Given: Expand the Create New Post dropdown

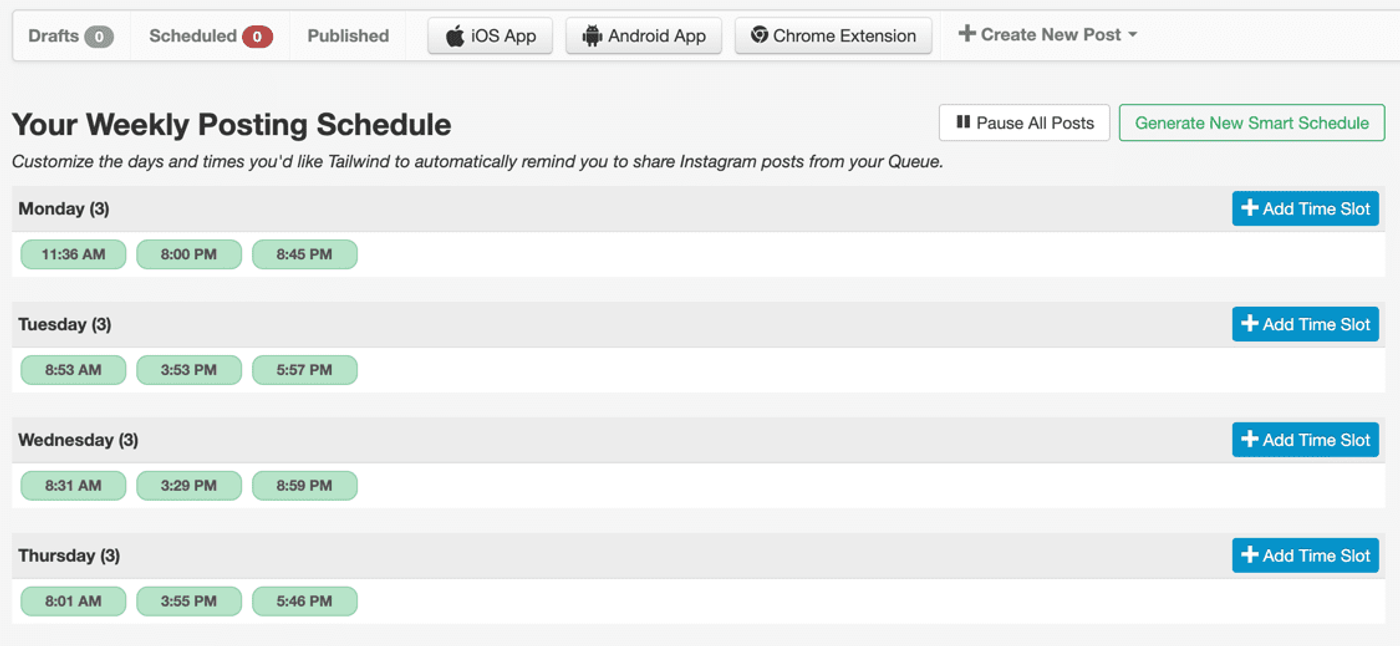Looking at the screenshot, I should click(x=1046, y=33).
